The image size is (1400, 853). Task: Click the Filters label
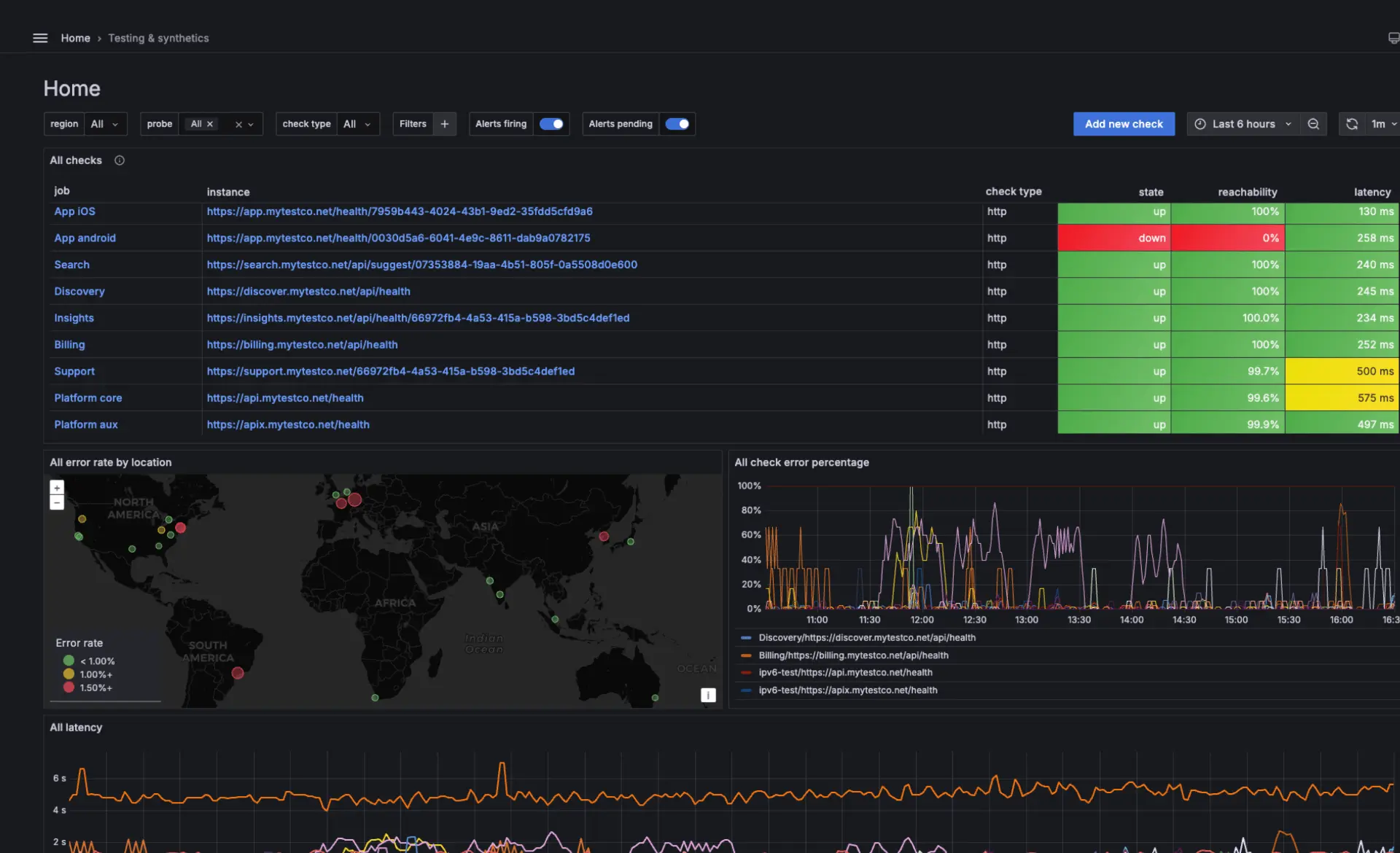point(413,124)
